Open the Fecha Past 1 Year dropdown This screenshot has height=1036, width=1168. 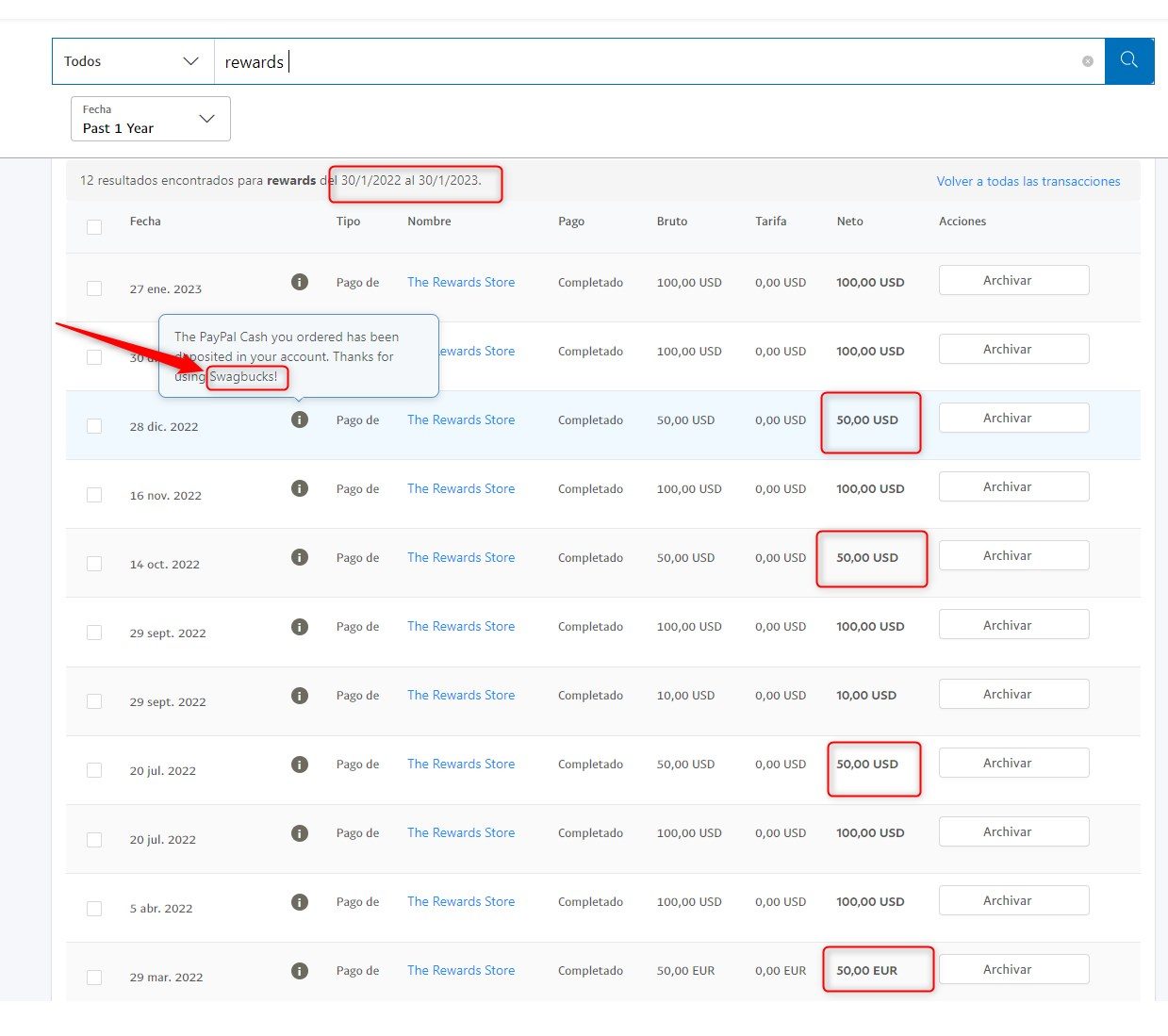click(151, 119)
